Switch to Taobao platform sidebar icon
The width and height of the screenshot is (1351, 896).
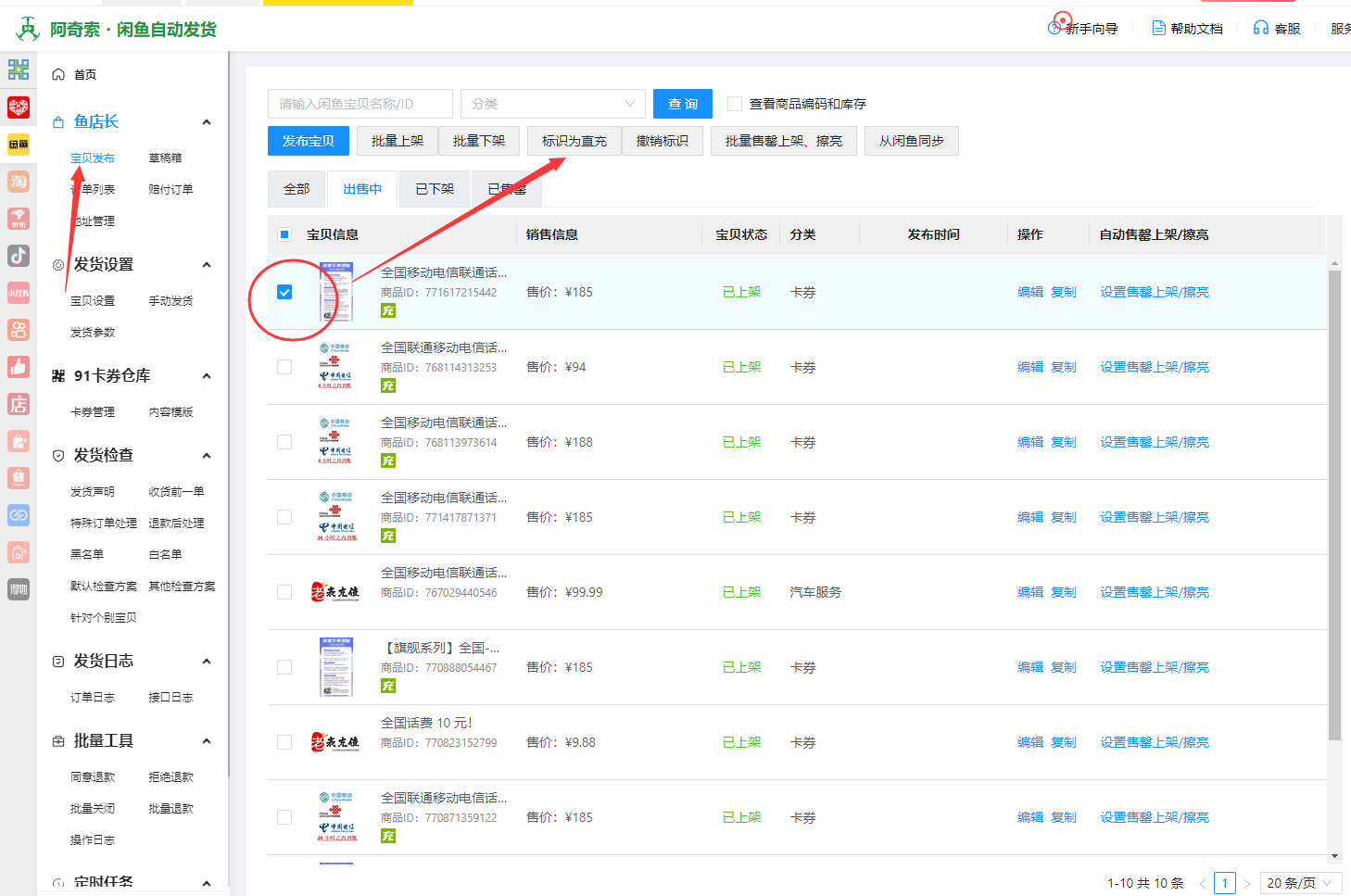tap(19, 182)
